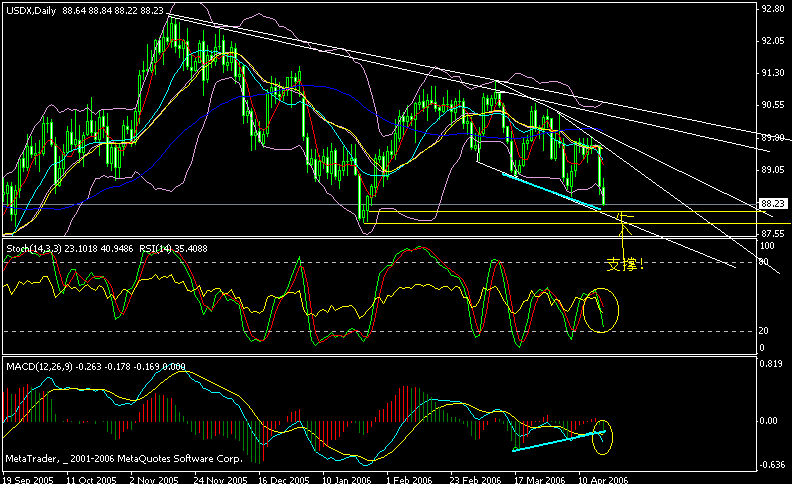Viewport: 792px width, 484px height.
Task: Click the 19 Sep 2005 date label
Action: pos(28,479)
